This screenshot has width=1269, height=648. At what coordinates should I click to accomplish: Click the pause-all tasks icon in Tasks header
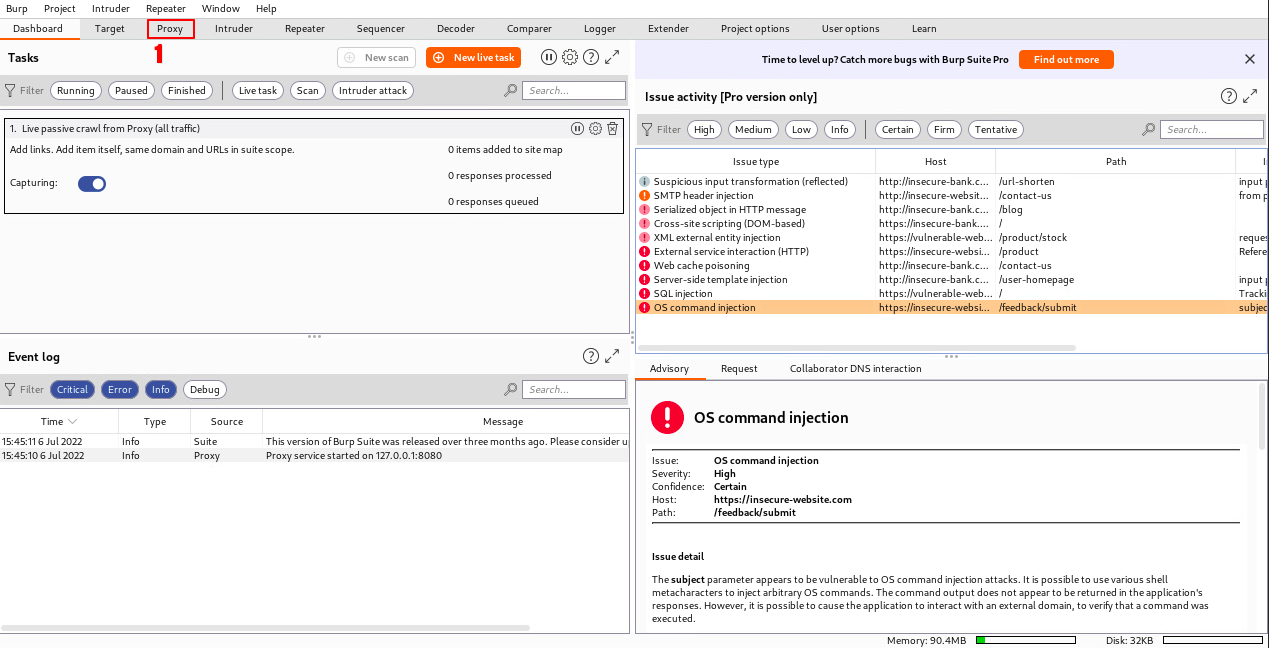pos(549,58)
